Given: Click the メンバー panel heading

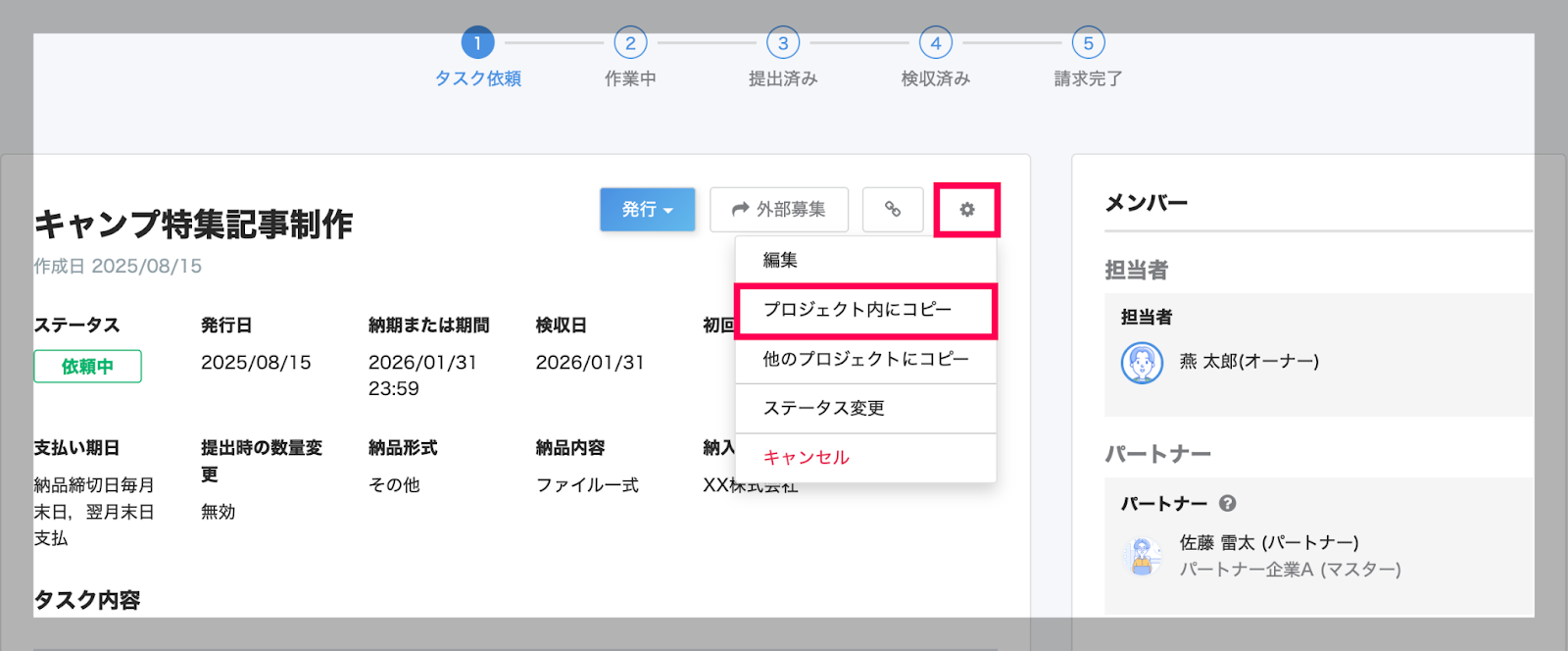Looking at the screenshot, I should (x=1146, y=203).
